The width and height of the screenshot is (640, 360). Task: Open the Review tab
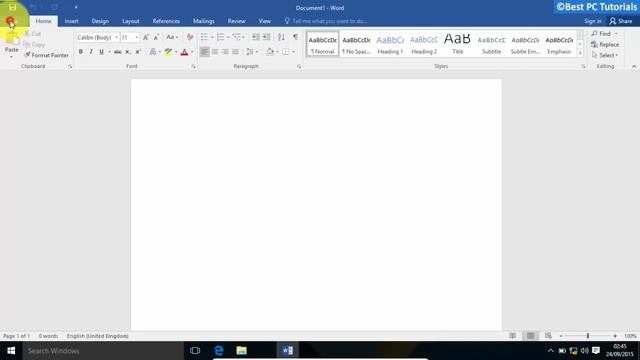pos(236,21)
